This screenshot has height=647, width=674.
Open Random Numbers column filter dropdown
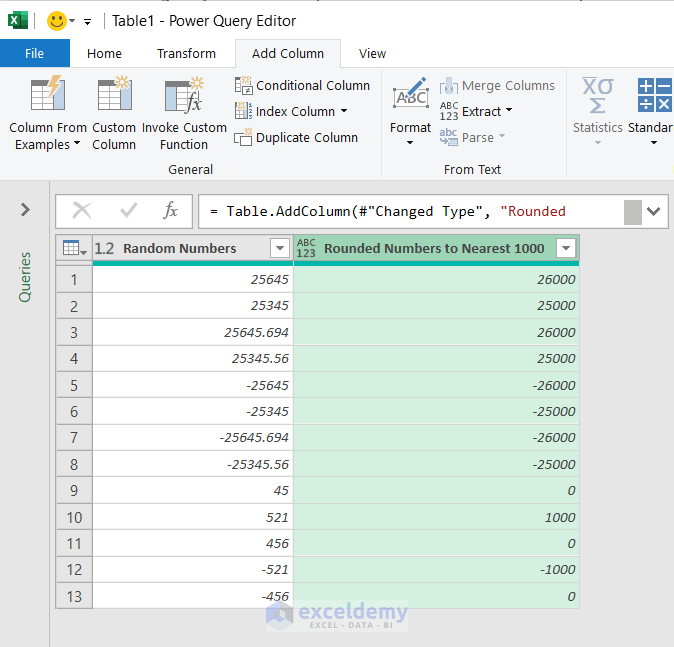pos(279,249)
